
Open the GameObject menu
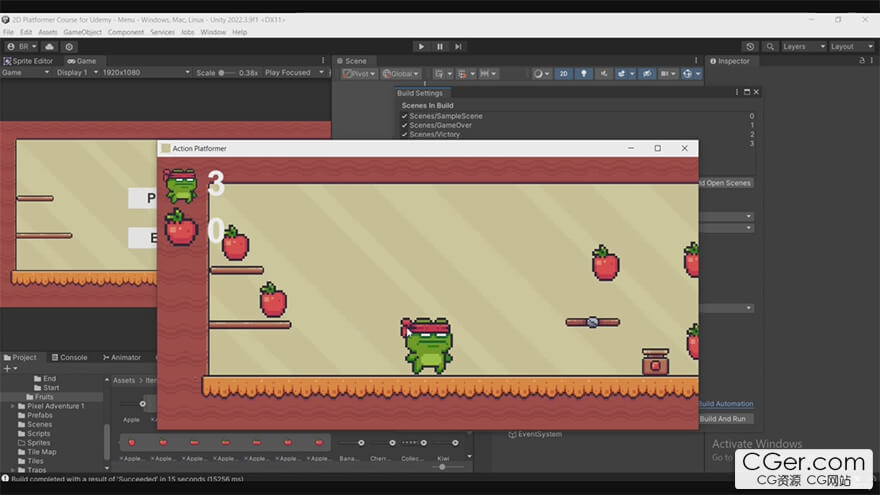click(x=84, y=32)
